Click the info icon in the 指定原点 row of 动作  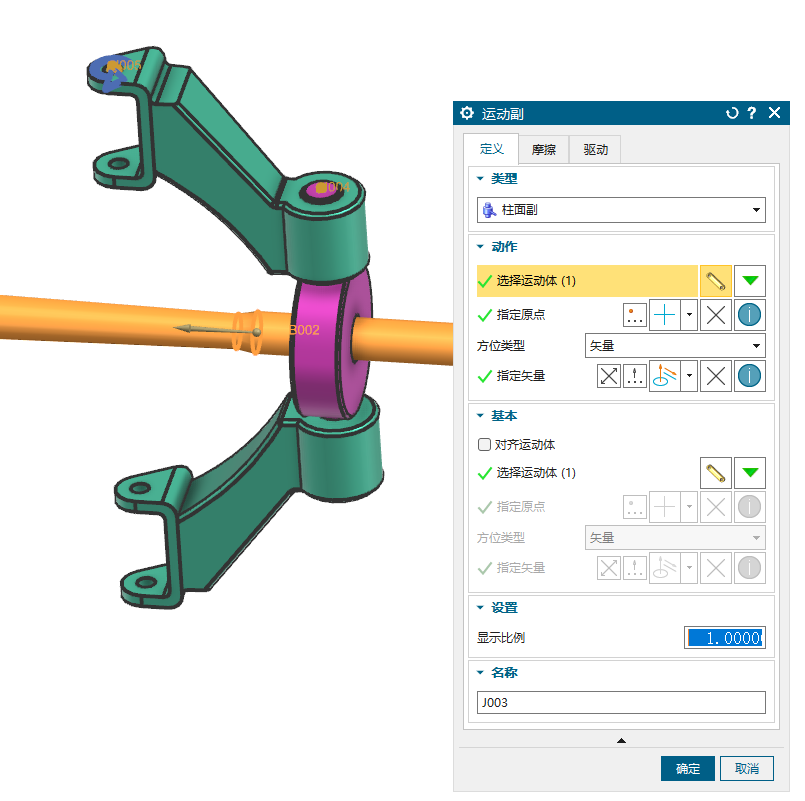749,316
